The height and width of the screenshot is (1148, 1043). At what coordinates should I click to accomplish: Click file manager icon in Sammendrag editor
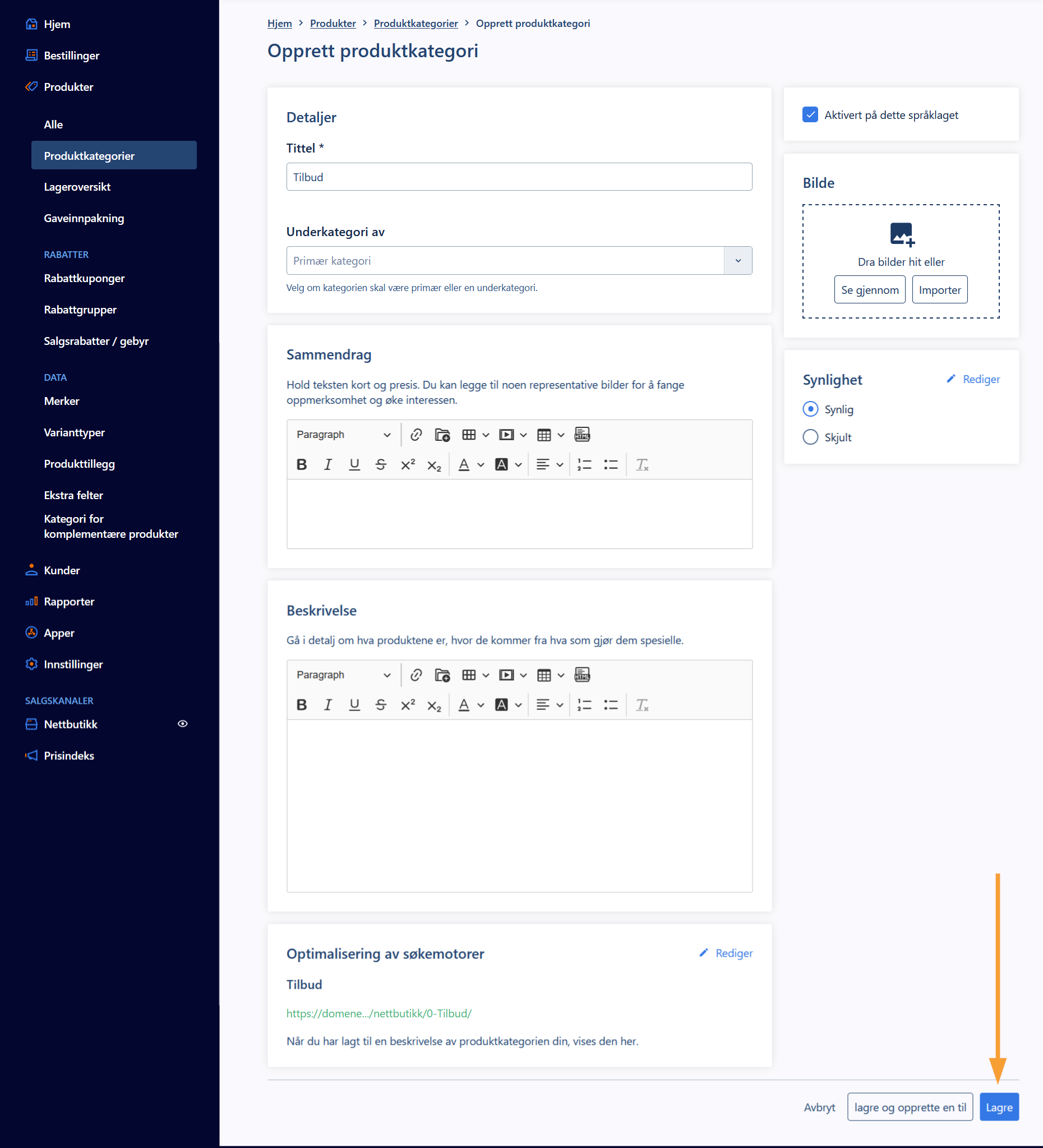click(x=442, y=435)
